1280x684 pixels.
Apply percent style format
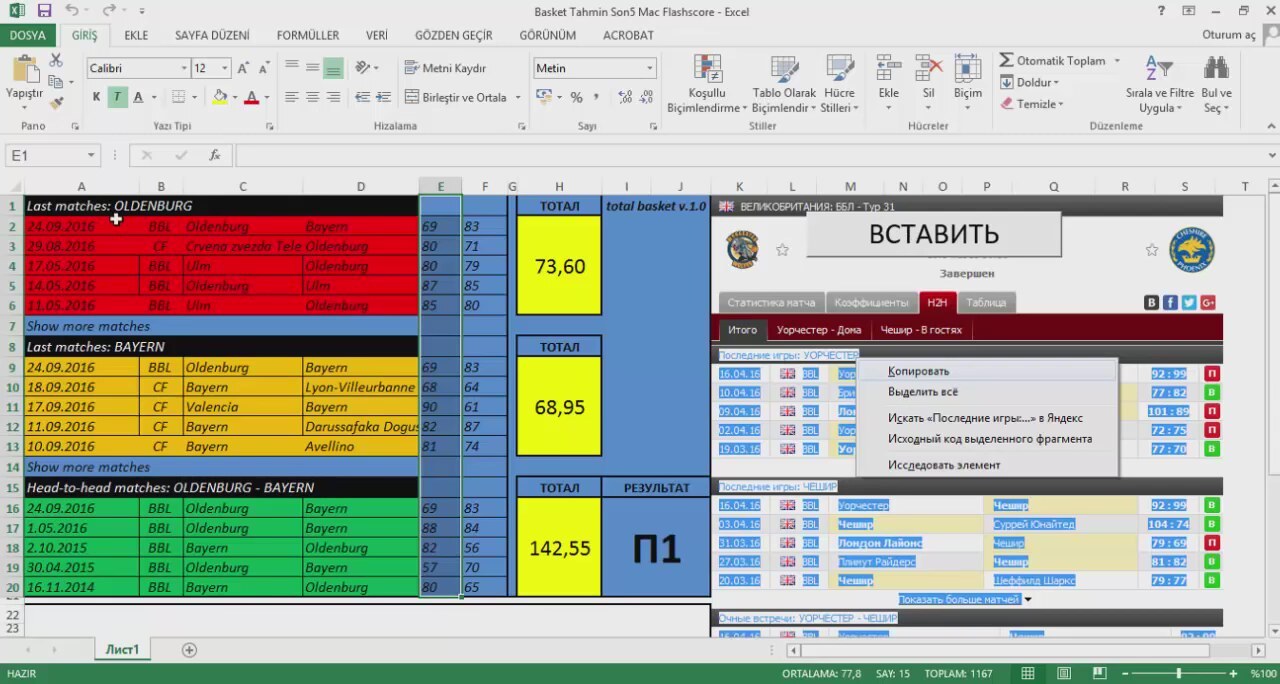(x=576, y=97)
